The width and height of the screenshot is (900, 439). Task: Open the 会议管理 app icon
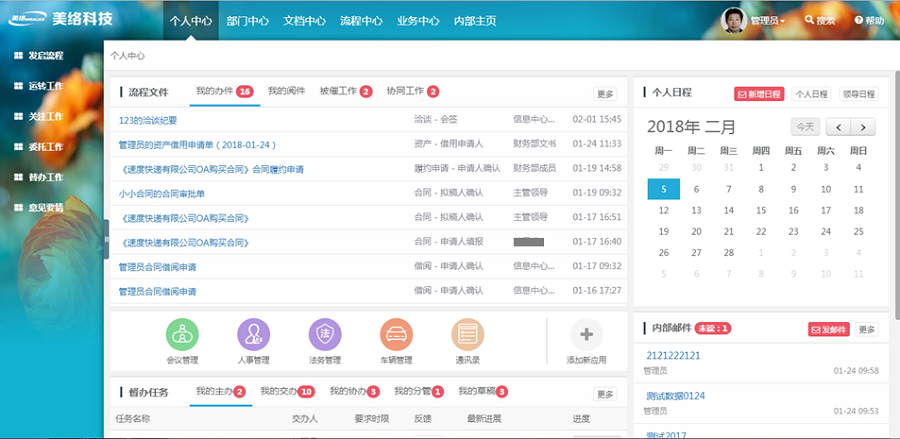coord(182,335)
